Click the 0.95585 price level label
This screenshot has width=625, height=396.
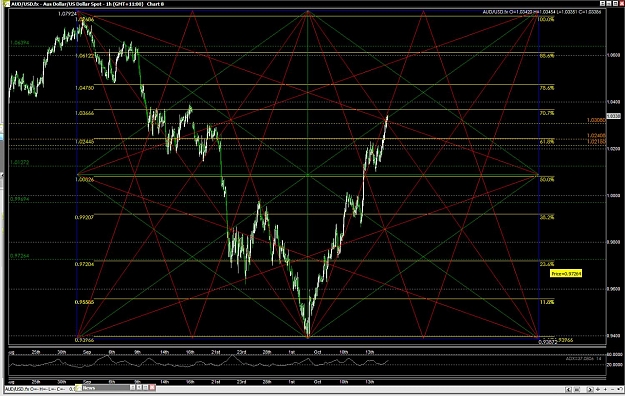[x=85, y=302]
